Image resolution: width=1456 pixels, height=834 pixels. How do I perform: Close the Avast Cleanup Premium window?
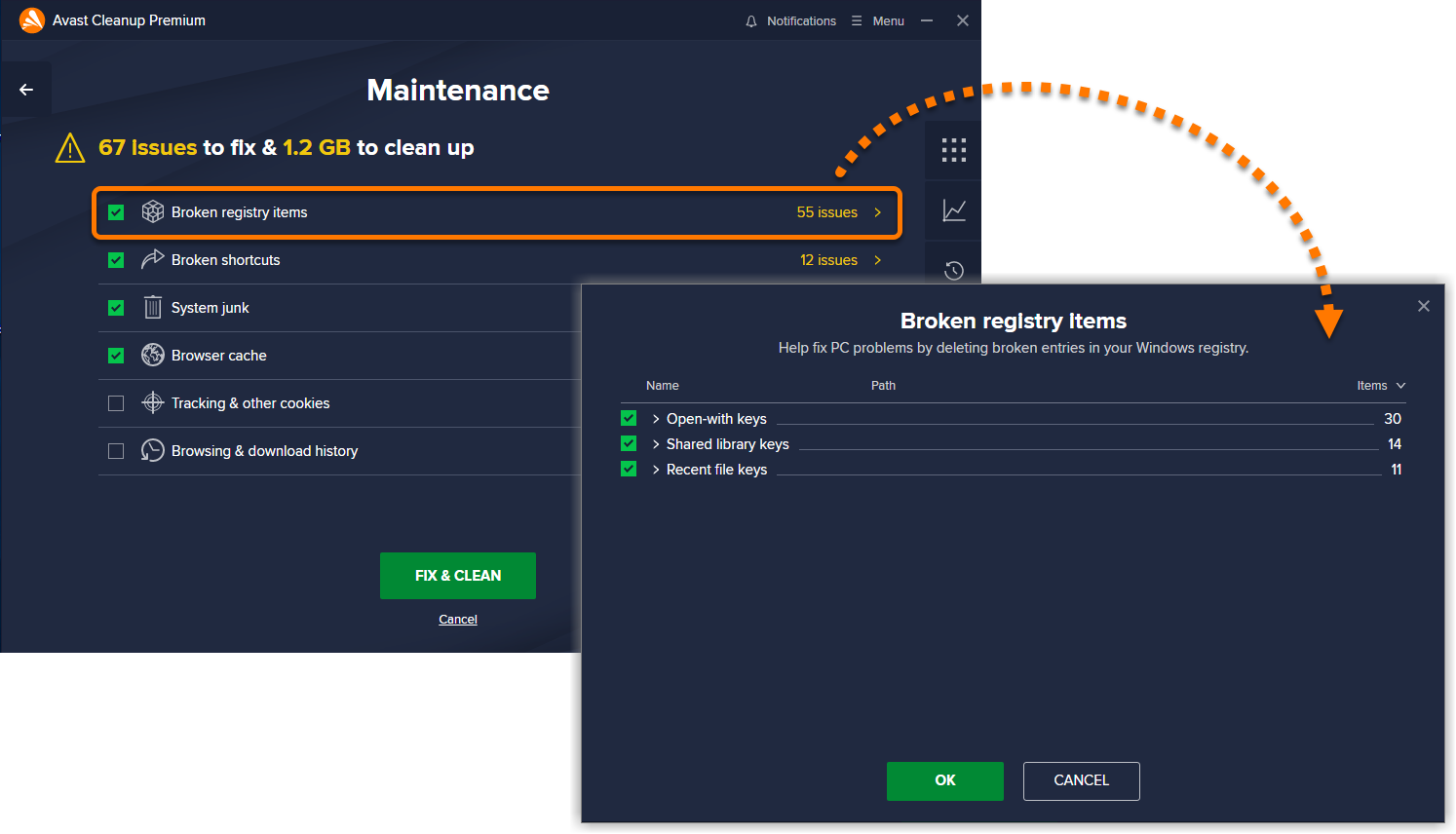963,20
